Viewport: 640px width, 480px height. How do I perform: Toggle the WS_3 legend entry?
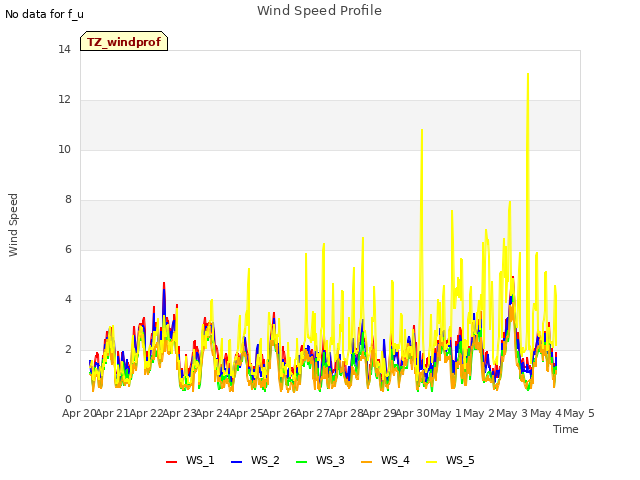click(x=320, y=460)
